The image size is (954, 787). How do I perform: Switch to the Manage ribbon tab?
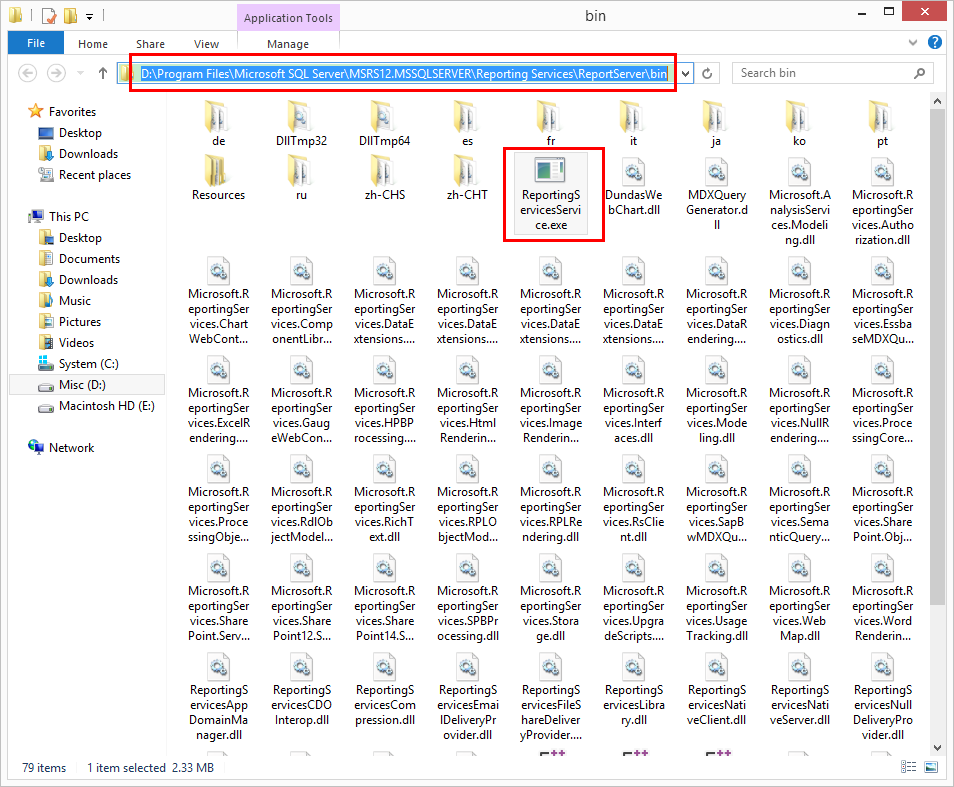click(288, 44)
